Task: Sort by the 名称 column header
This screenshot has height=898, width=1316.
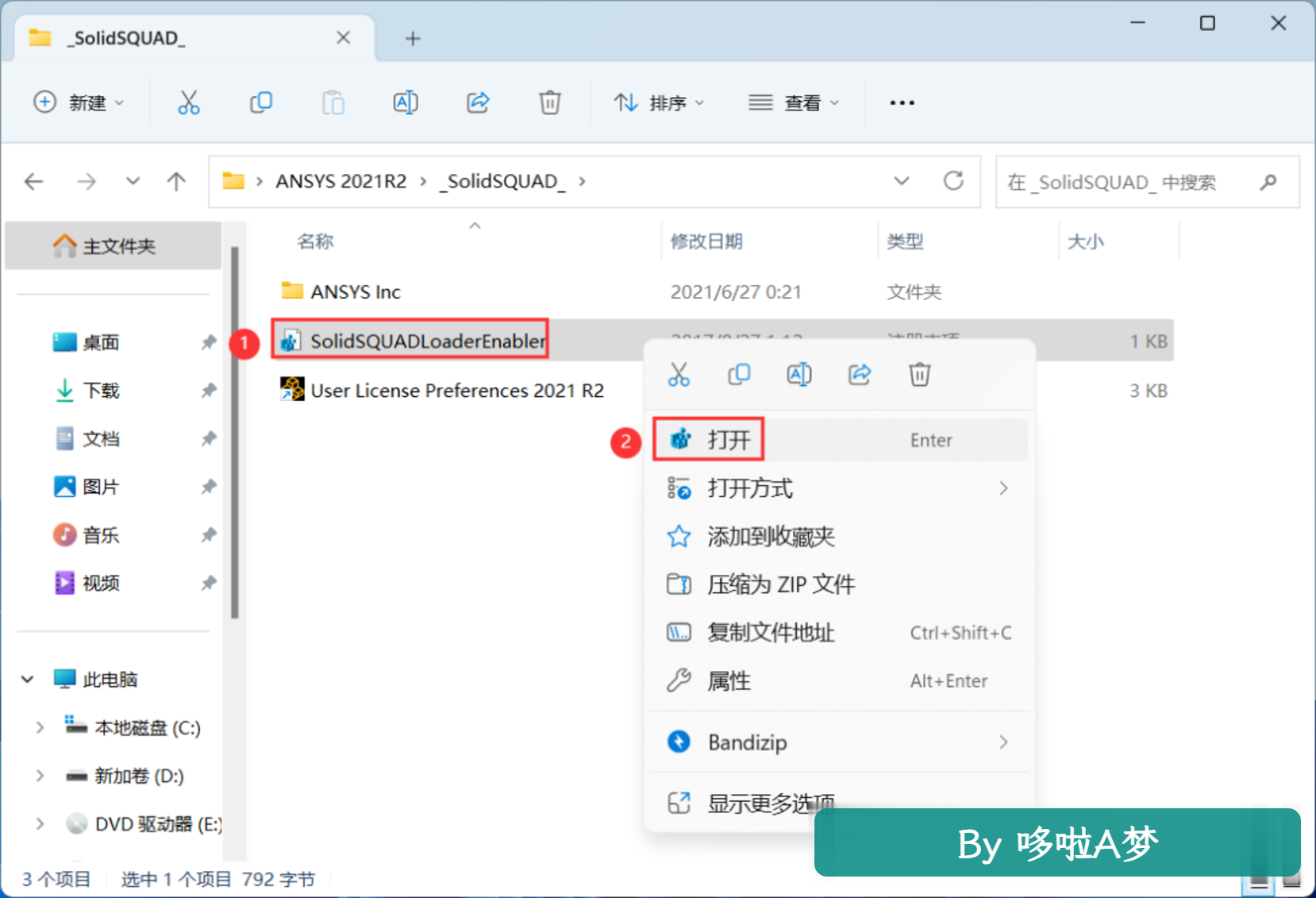Action: point(315,241)
